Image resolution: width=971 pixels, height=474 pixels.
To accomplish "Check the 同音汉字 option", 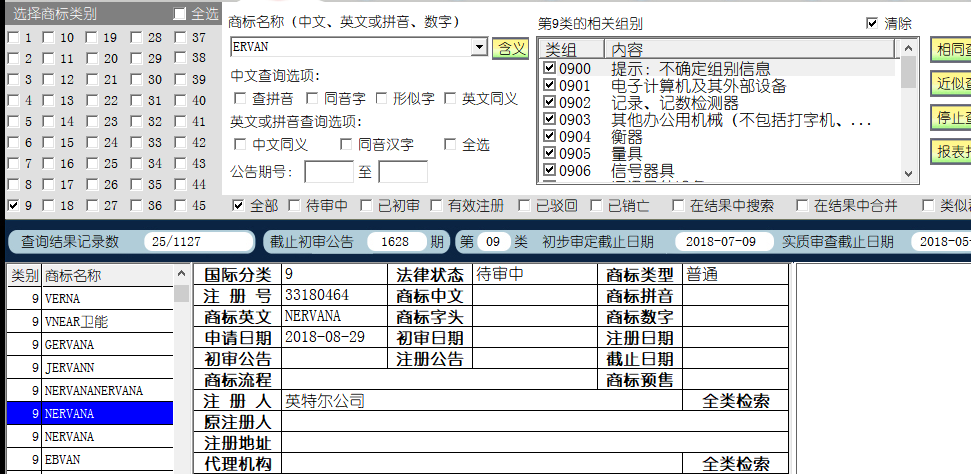I will (x=346, y=145).
